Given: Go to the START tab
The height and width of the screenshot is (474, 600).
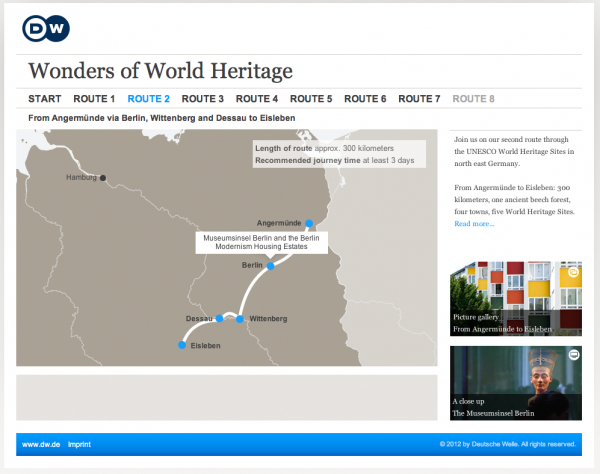Looking at the screenshot, I should (x=44, y=99).
